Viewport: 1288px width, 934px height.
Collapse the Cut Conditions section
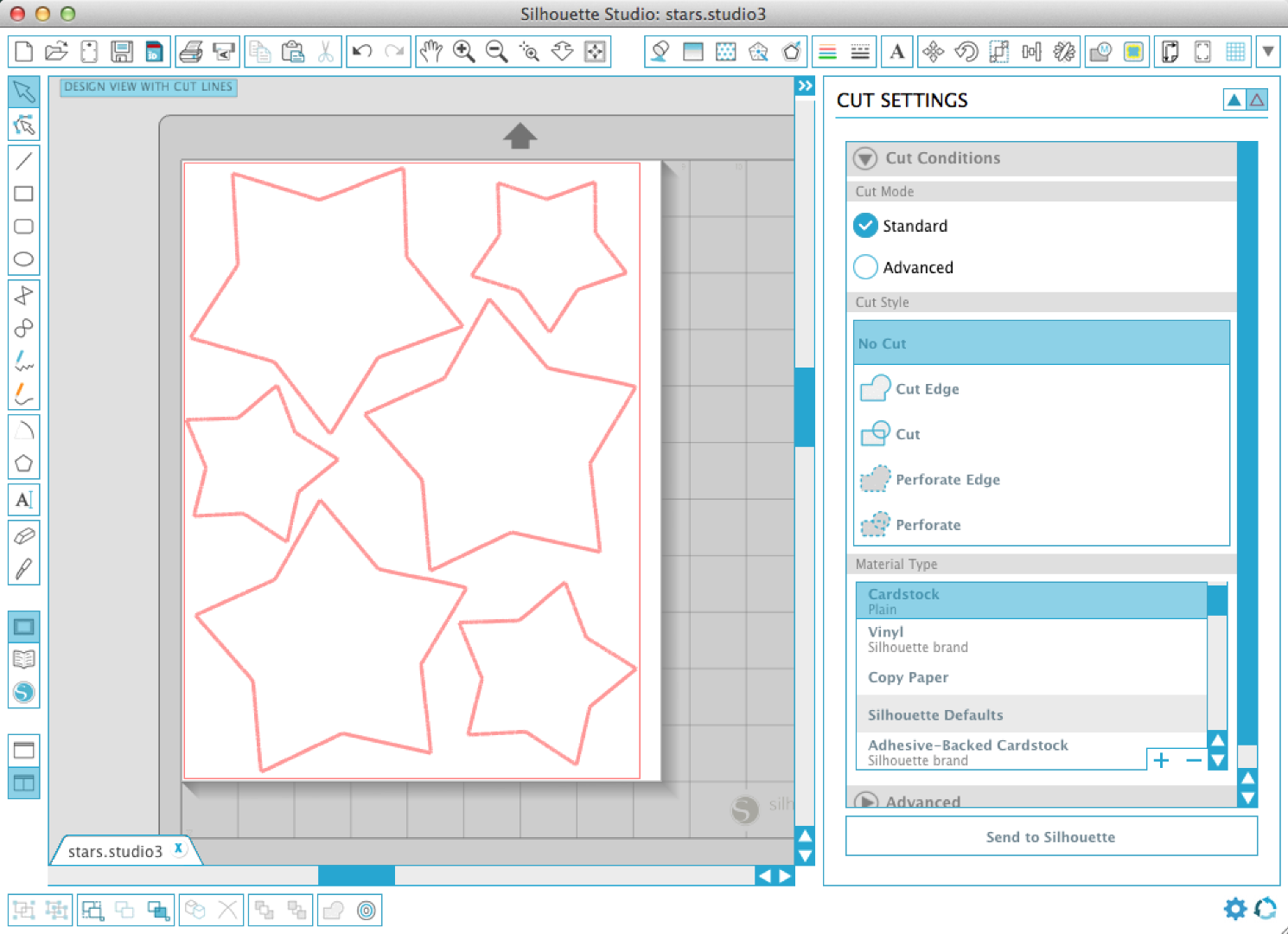[865, 157]
